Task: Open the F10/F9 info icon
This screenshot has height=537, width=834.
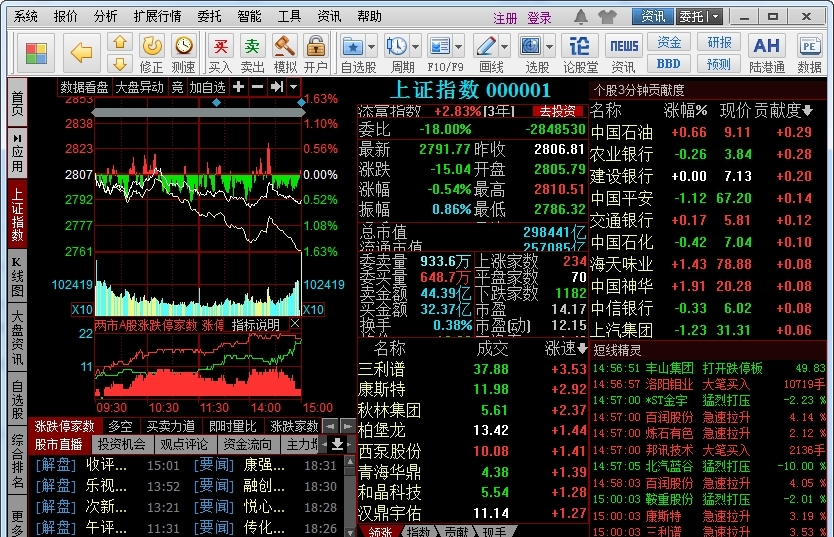Action: 440,47
